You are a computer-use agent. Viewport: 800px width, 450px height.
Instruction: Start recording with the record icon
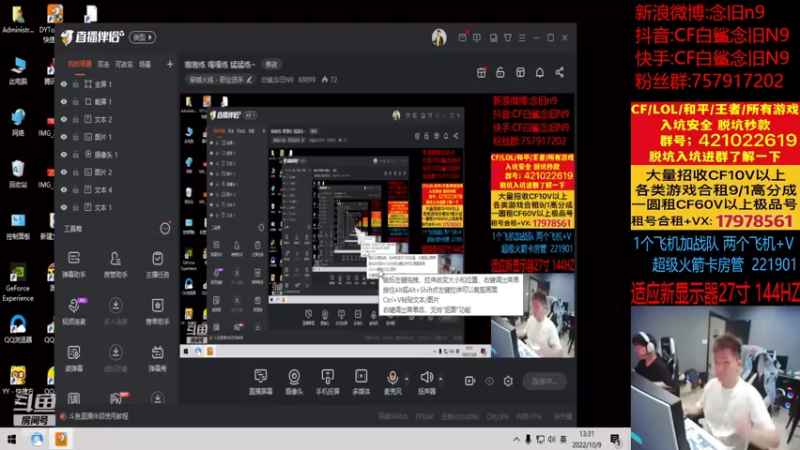pyautogui.click(x=470, y=381)
